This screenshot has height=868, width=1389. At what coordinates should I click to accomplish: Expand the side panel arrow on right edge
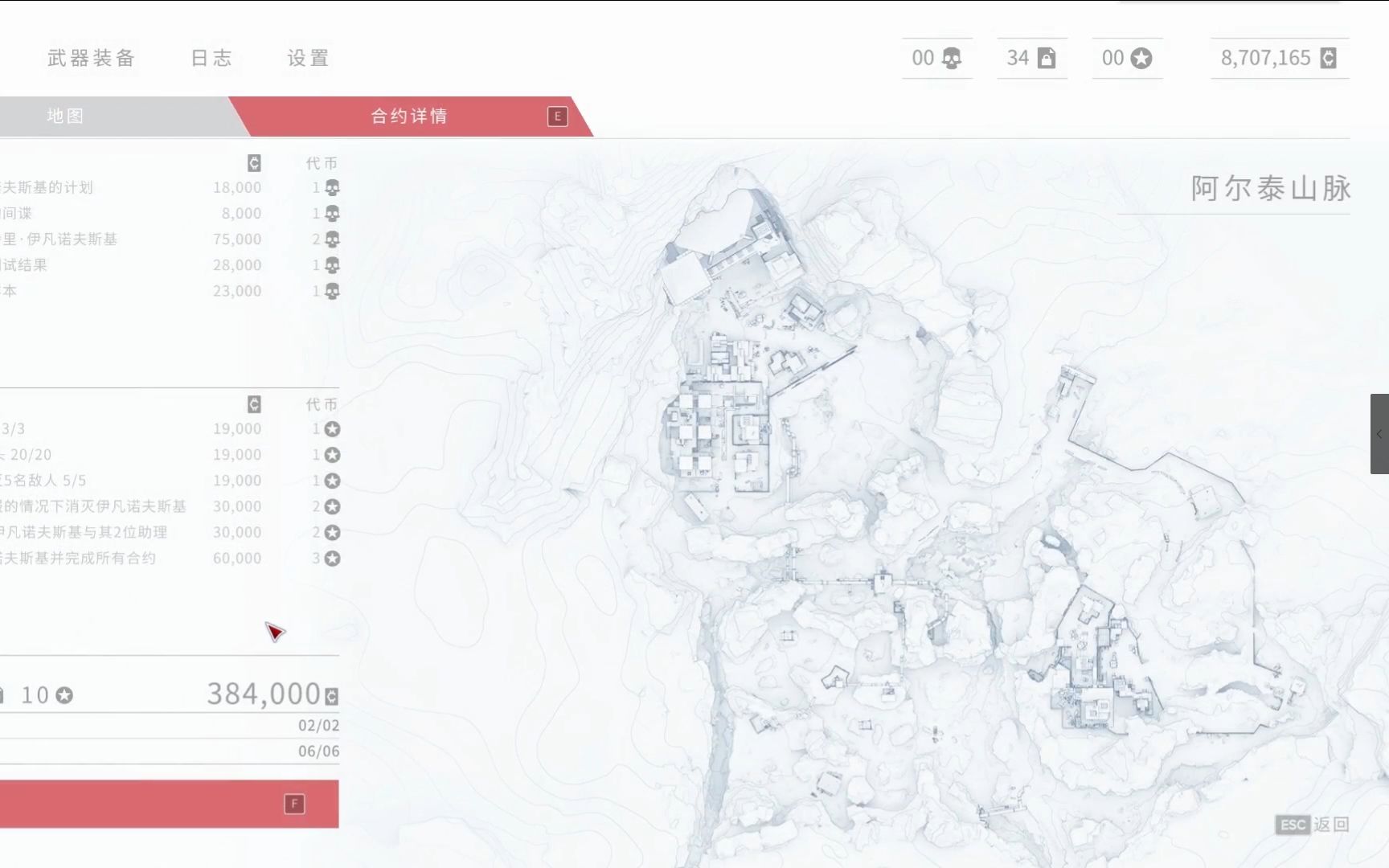[1379, 434]
